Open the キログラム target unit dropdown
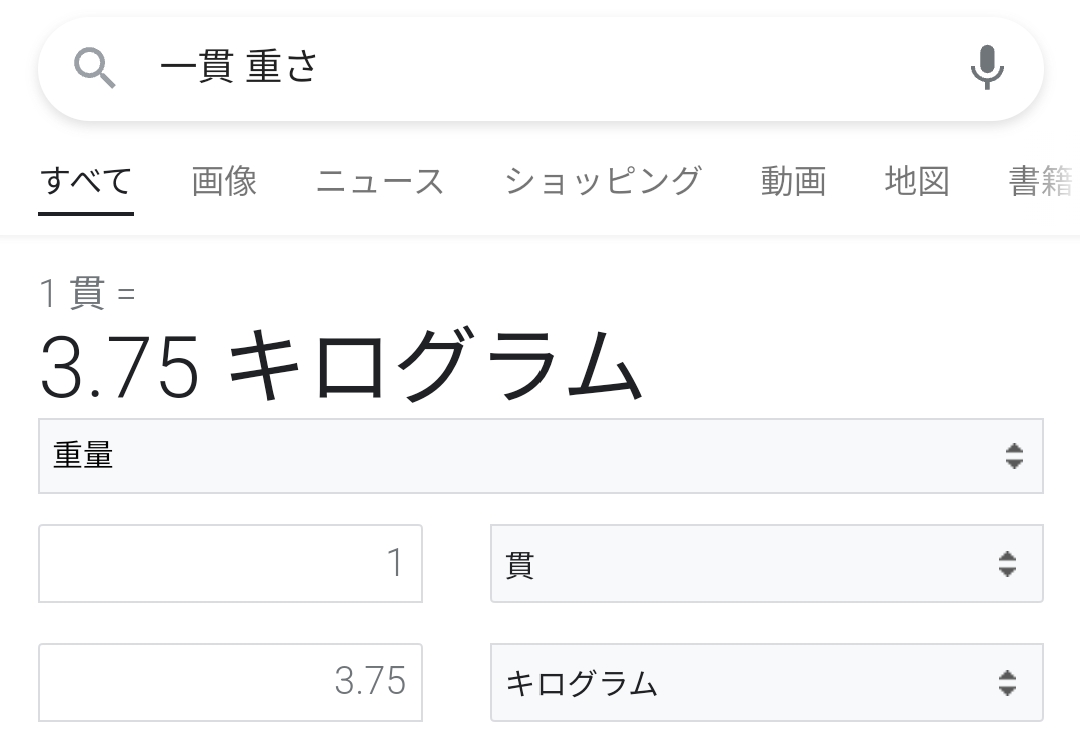The width and height of the screenshot is (1080, 740). tap(765, 683)
